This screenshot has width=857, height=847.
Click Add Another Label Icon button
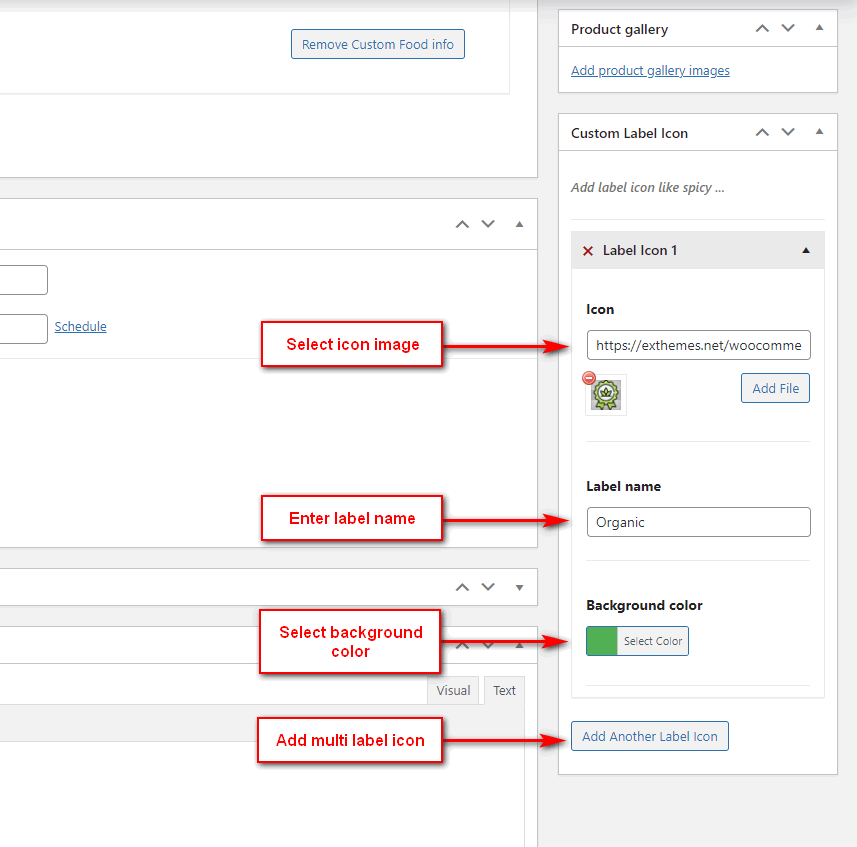coord(650,737)
